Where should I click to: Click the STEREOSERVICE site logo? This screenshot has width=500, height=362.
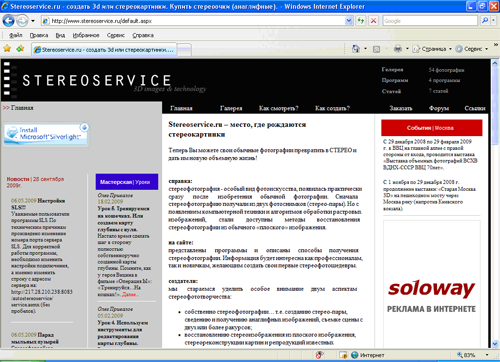click(97, 81)
